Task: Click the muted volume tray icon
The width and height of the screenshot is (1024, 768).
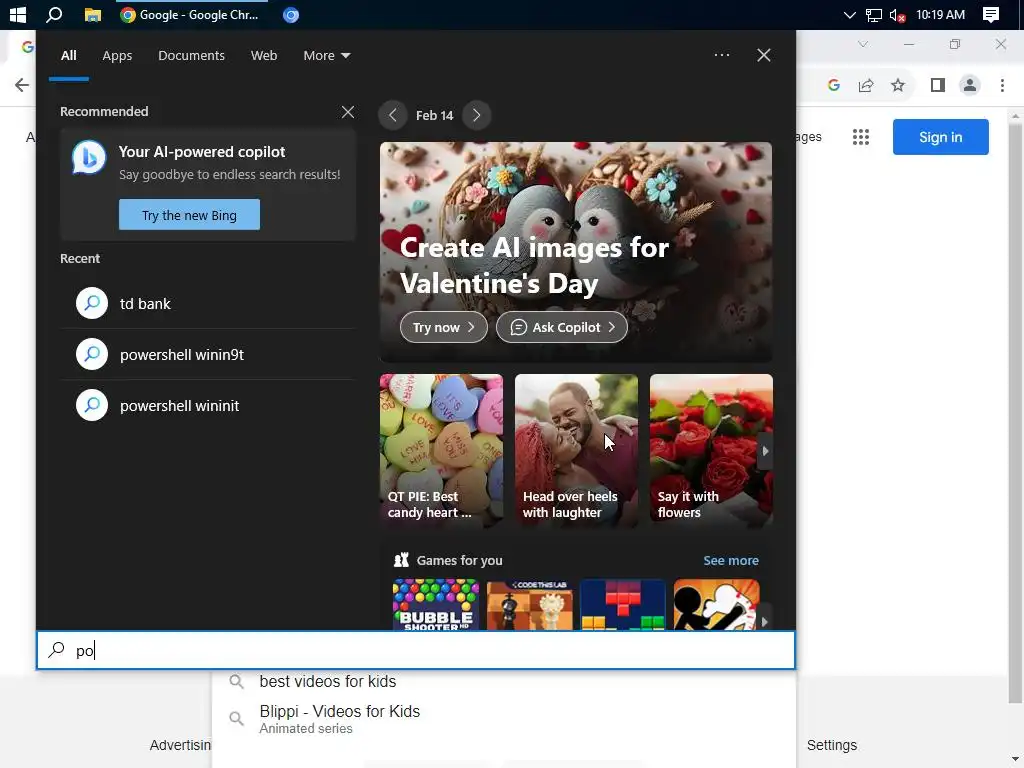Action: (897, 14)
